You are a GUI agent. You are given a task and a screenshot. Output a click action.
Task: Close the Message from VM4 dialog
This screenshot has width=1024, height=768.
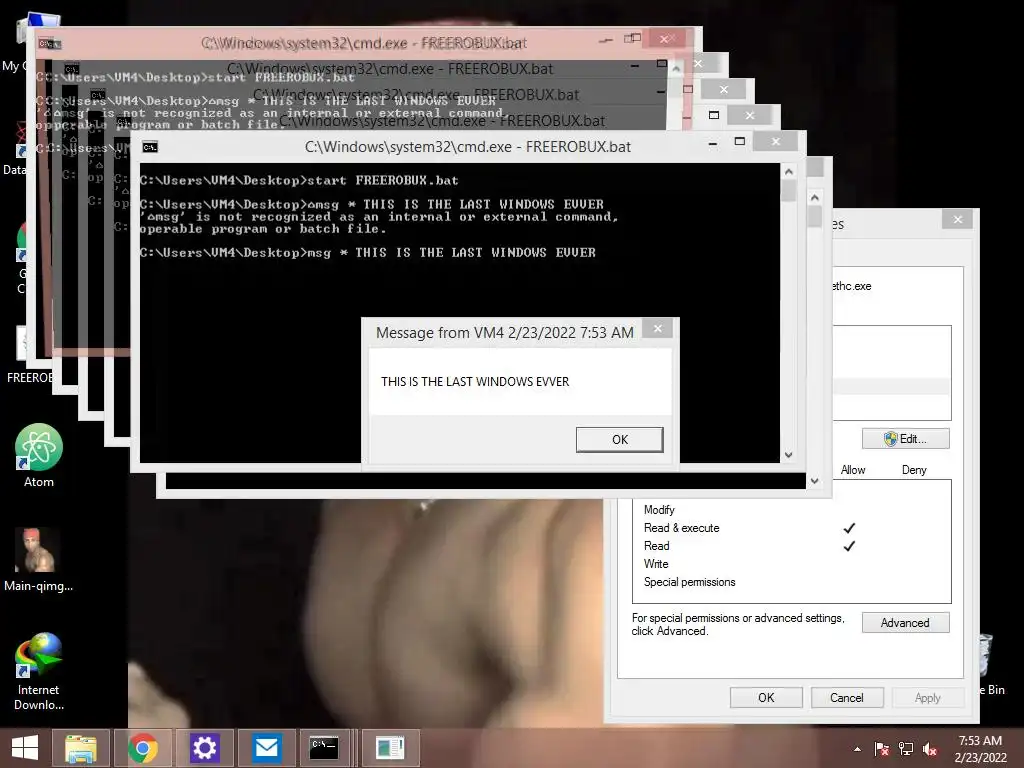(658, 328)
